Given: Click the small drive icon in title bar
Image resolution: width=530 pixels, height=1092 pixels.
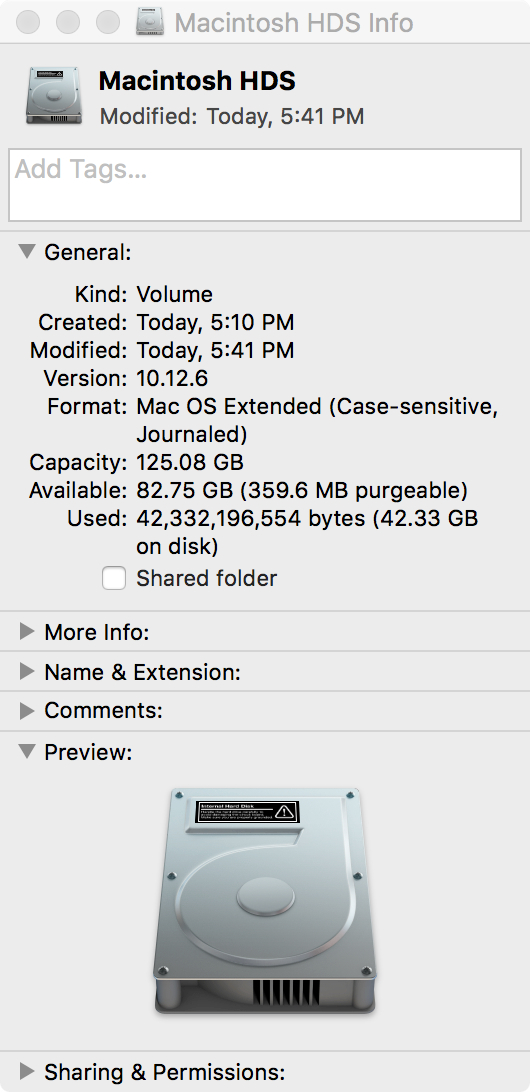Looking at the screenshot, I should click(150, 22).
